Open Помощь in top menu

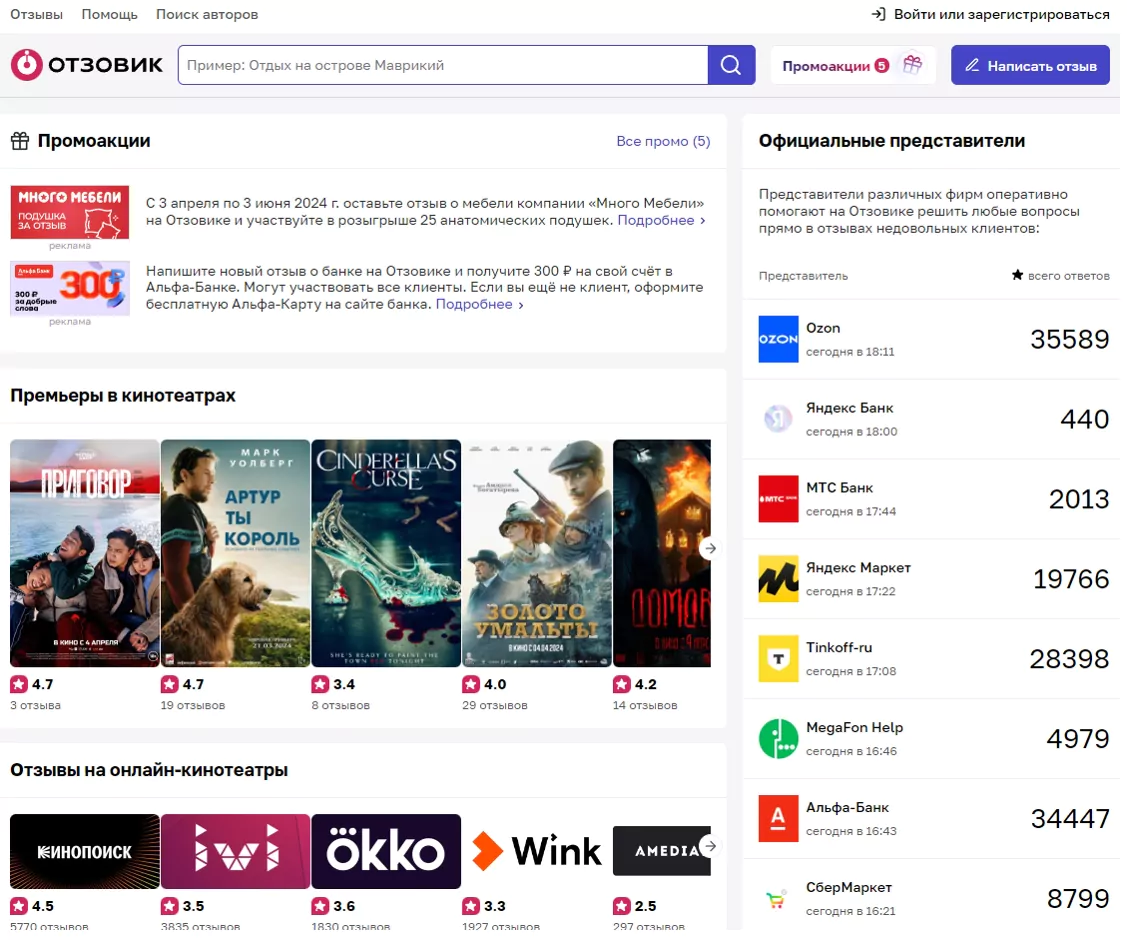pos(110,14)
